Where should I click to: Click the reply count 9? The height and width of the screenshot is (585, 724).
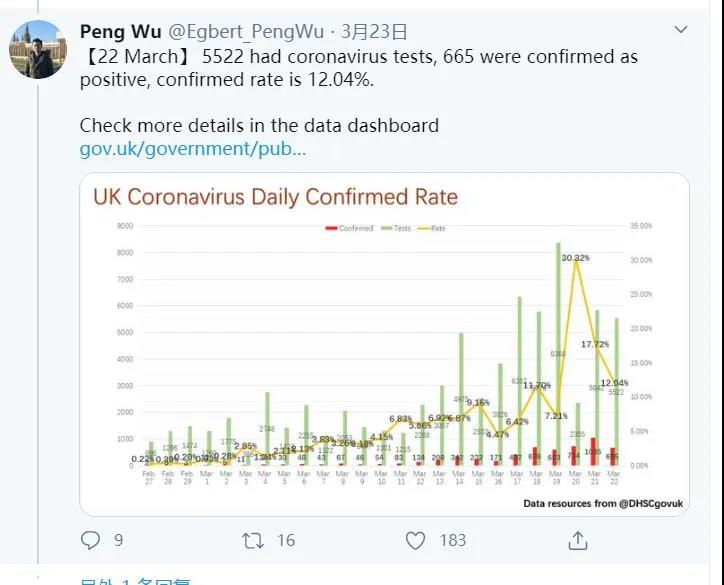(x=118, y=540)
